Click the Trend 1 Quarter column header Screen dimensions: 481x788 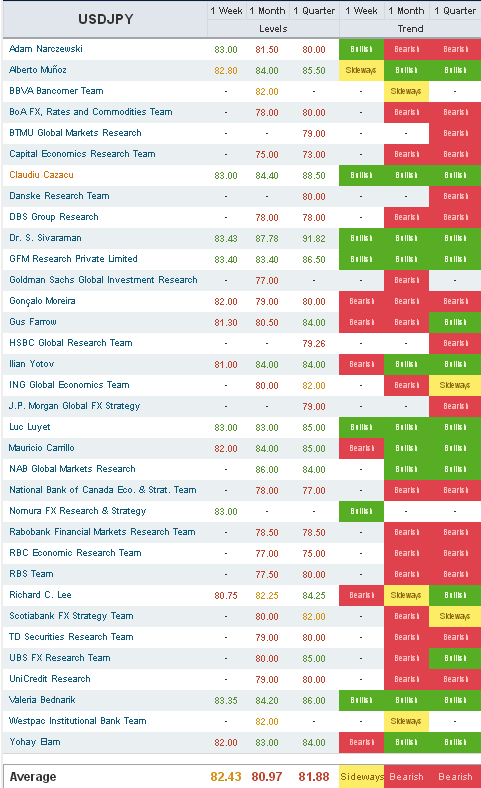455,11
